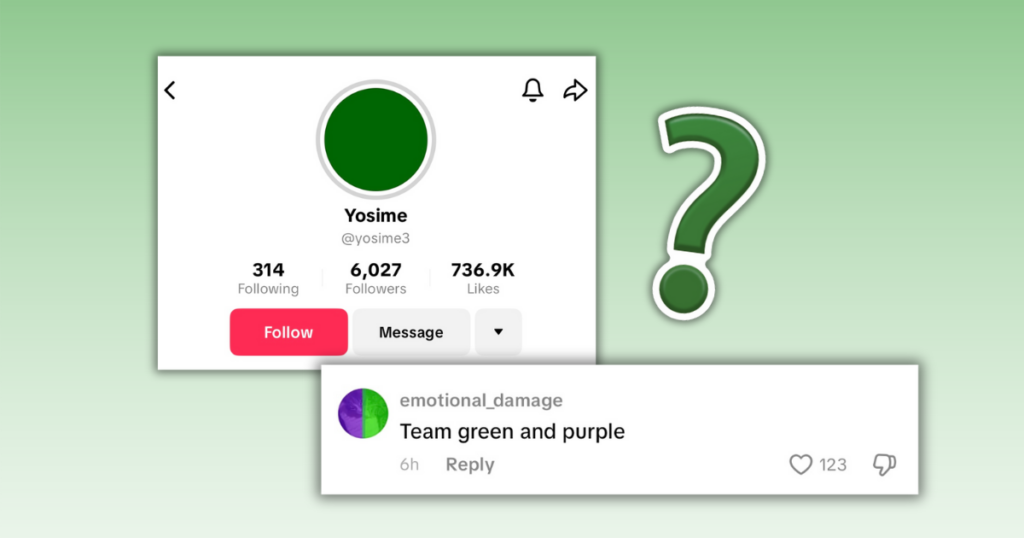Open the green Yosime profile picture
Screen dimensions: 1024x538
click(x=376, y=140)
